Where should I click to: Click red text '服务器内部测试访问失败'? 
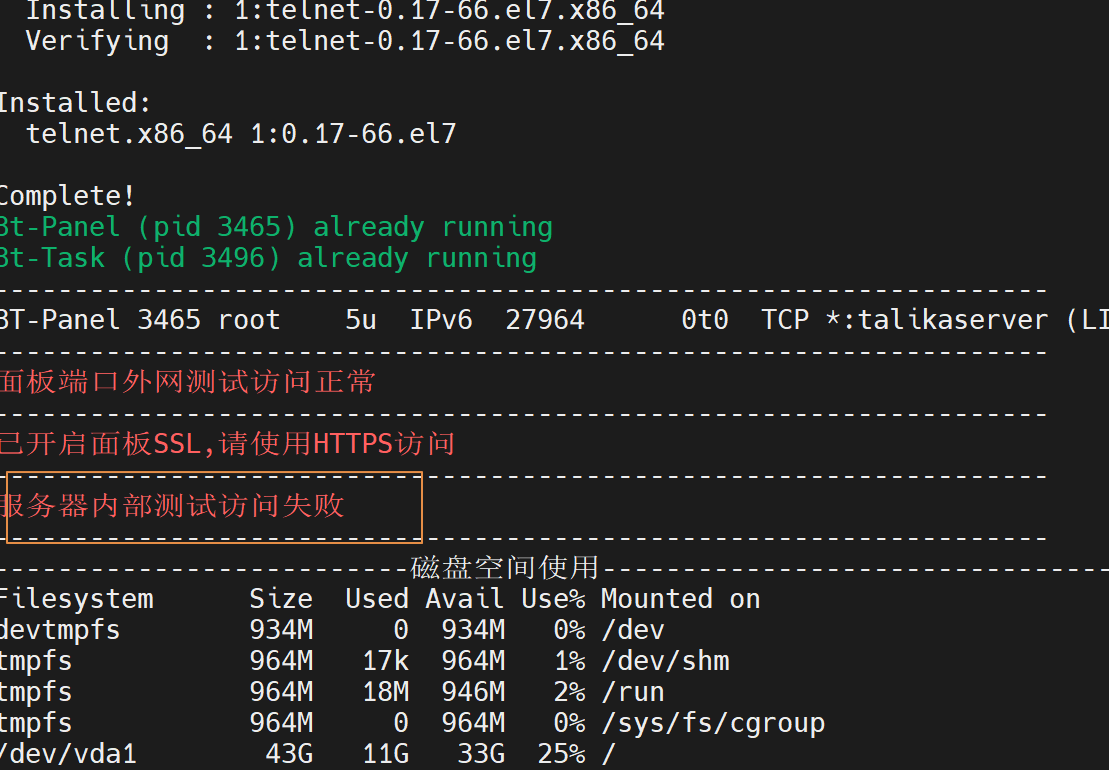[172, 506]
